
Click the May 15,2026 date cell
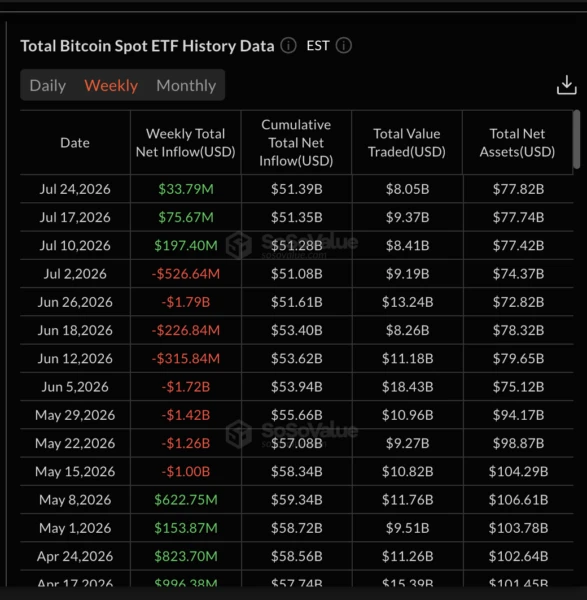(75, 471)
